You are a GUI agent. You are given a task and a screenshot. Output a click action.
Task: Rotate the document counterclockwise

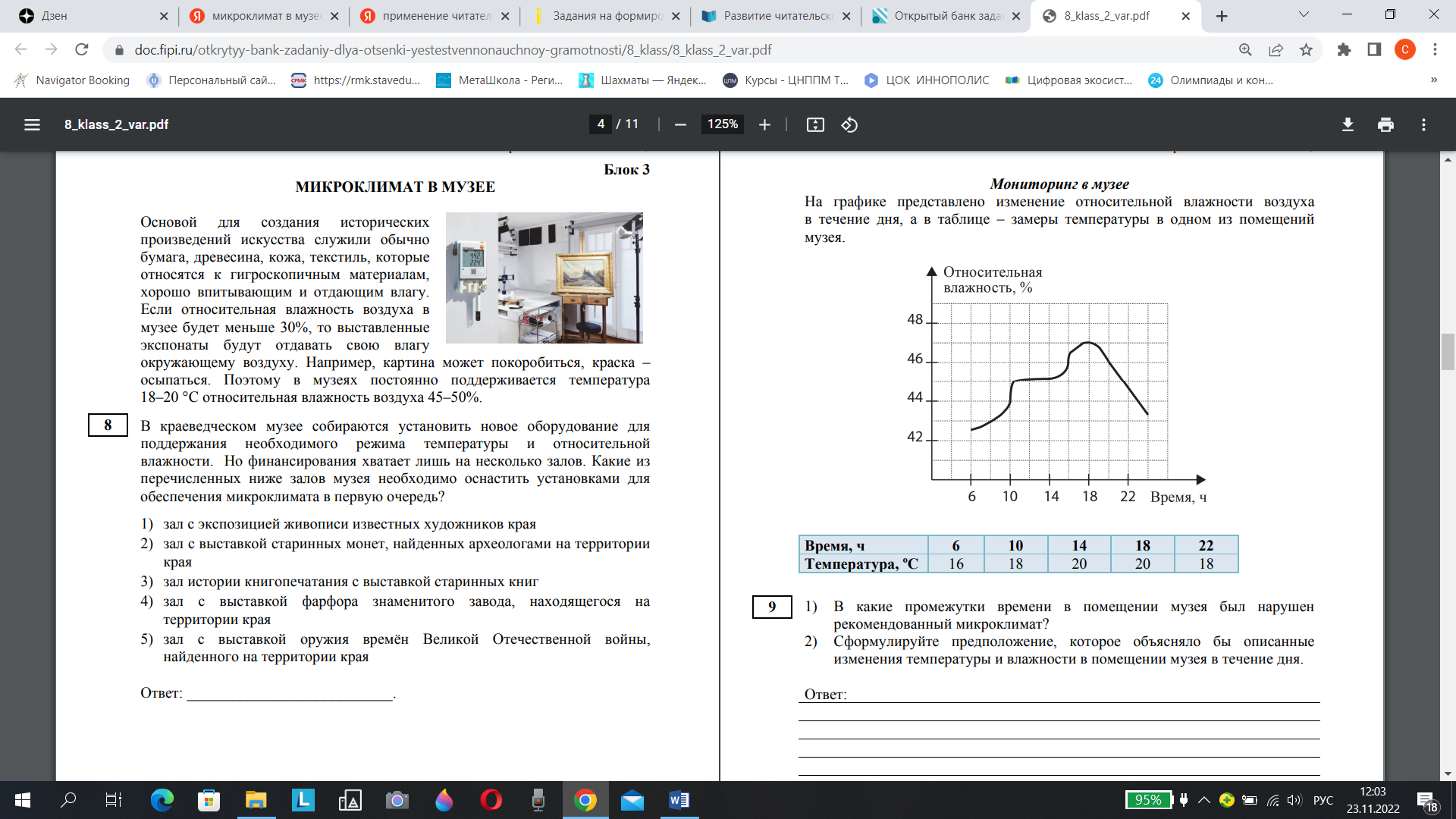point(849,124)
